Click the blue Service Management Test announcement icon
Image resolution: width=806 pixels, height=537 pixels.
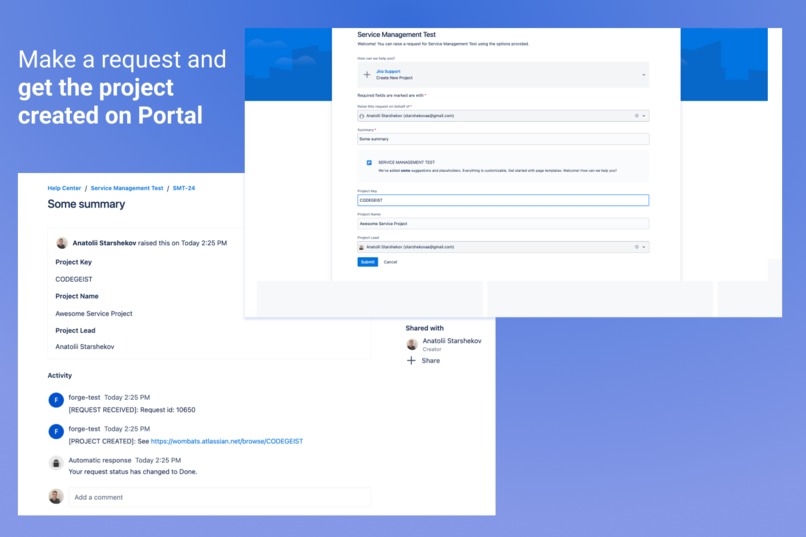pos(369,162)
